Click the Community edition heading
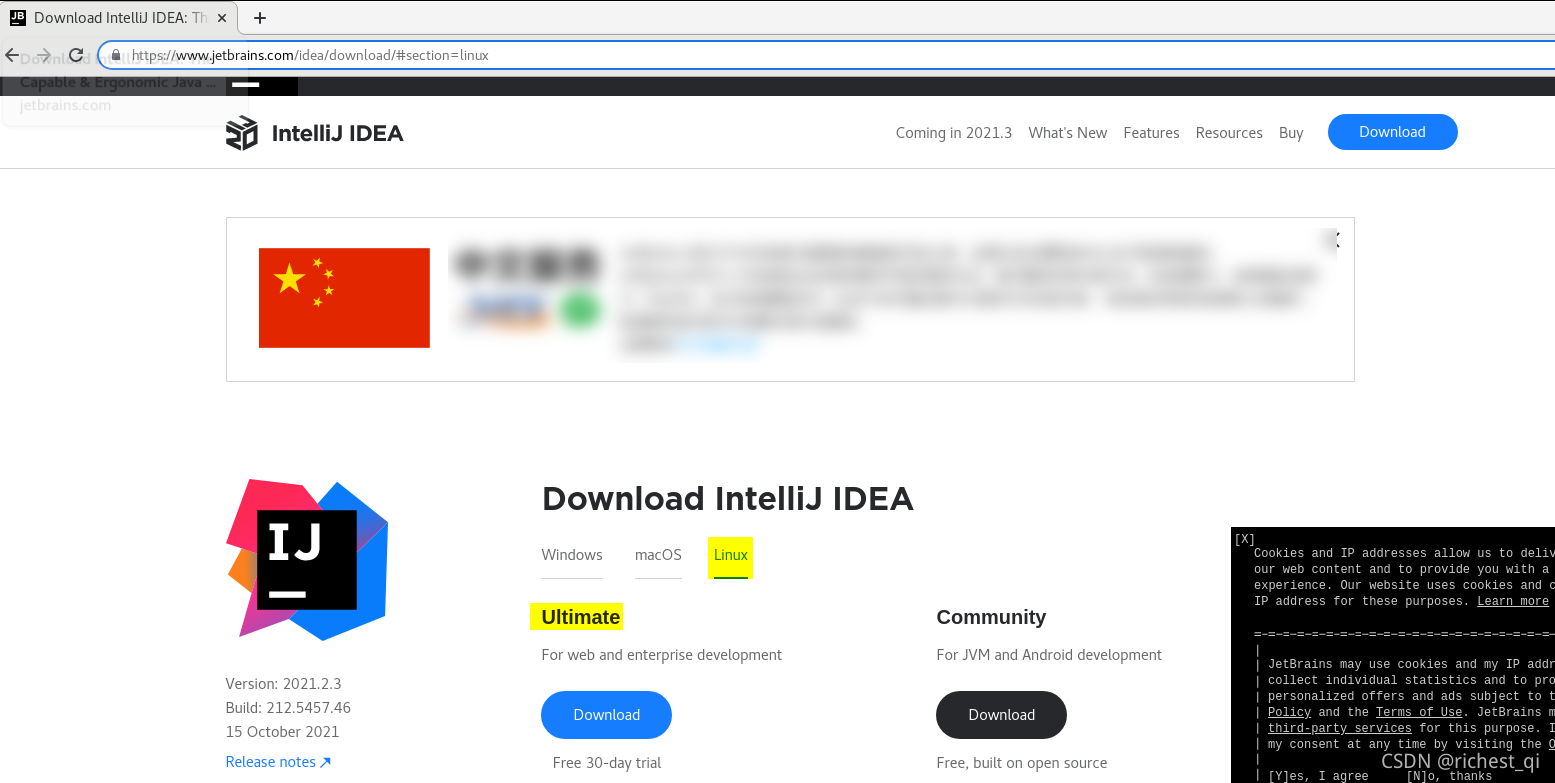The image size is (1555, 783). coord(991,617)
